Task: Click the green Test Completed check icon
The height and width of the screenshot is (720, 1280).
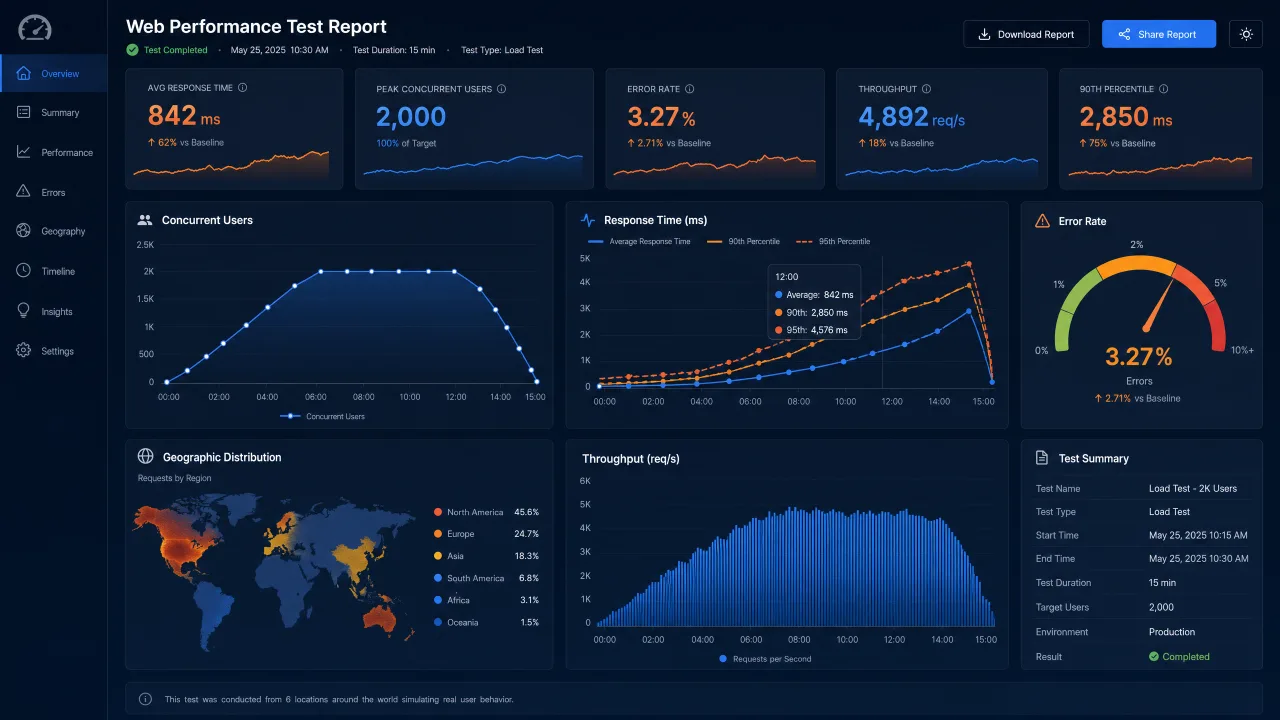Action: [132, 49]
